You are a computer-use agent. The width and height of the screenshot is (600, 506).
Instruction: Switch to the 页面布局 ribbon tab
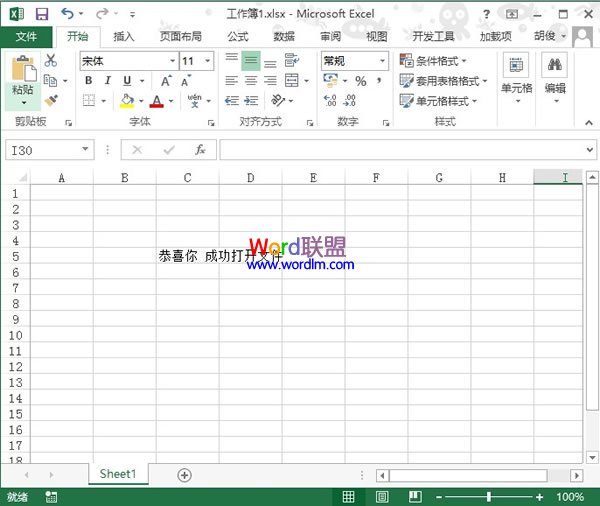[180, 37]
